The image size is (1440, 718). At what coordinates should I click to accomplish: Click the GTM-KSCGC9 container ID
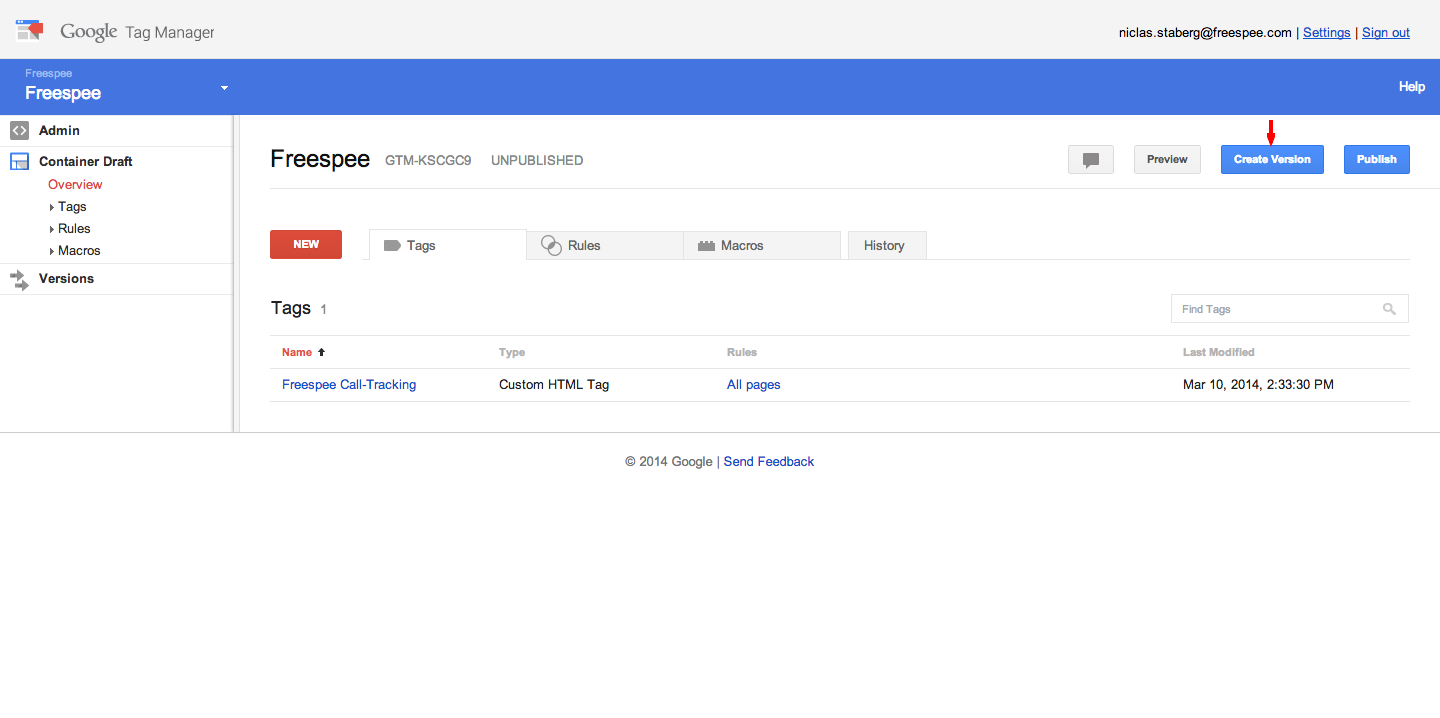point(428,160)
